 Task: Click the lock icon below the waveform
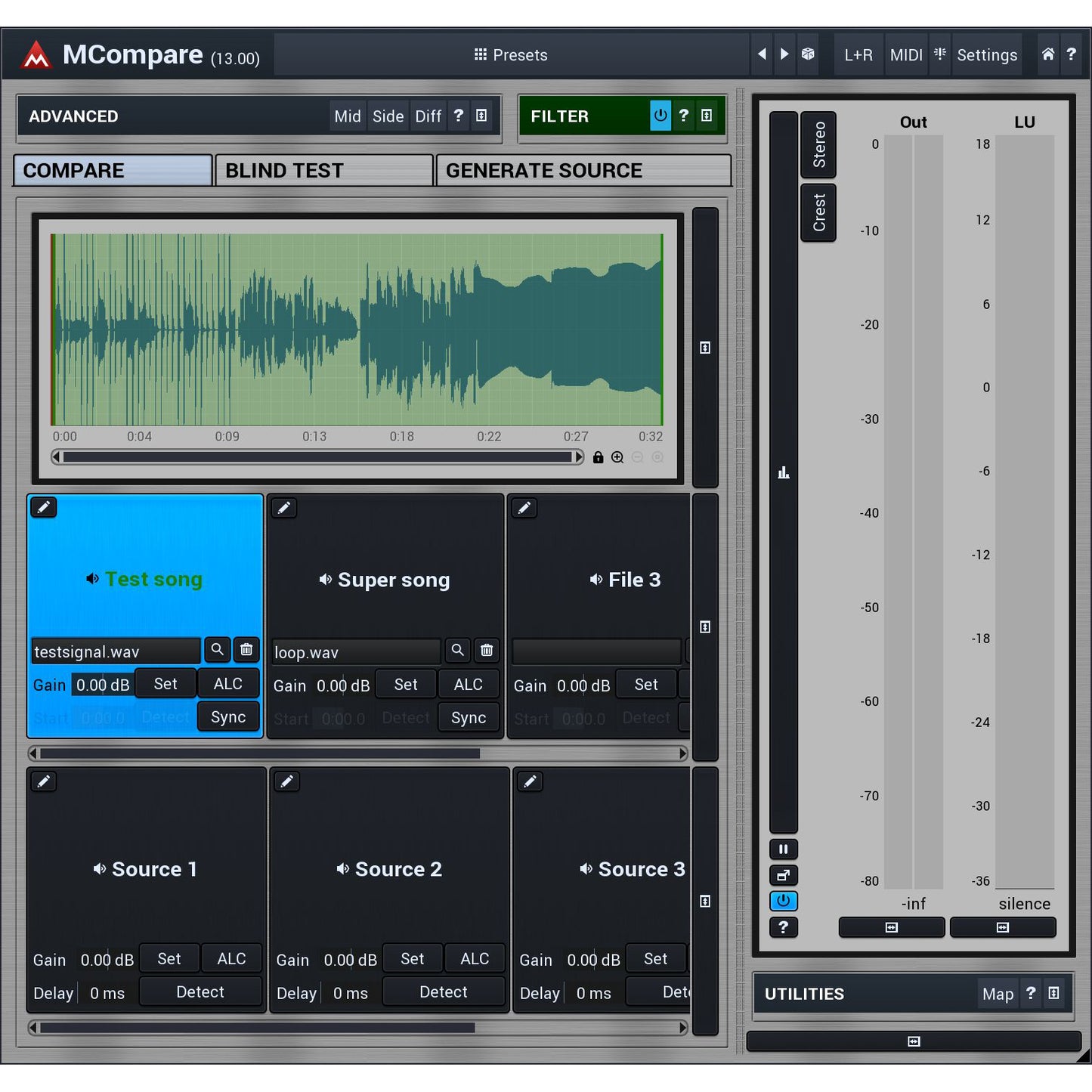pos(599,457)
